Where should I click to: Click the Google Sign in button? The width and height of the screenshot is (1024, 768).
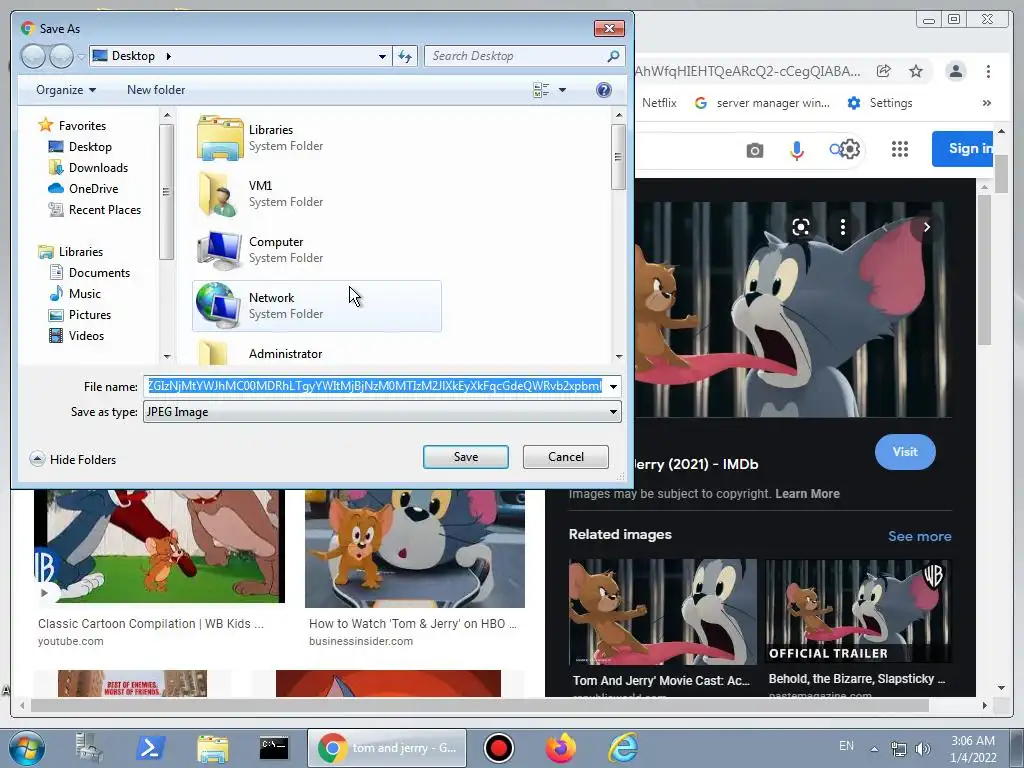click(963, 148)
